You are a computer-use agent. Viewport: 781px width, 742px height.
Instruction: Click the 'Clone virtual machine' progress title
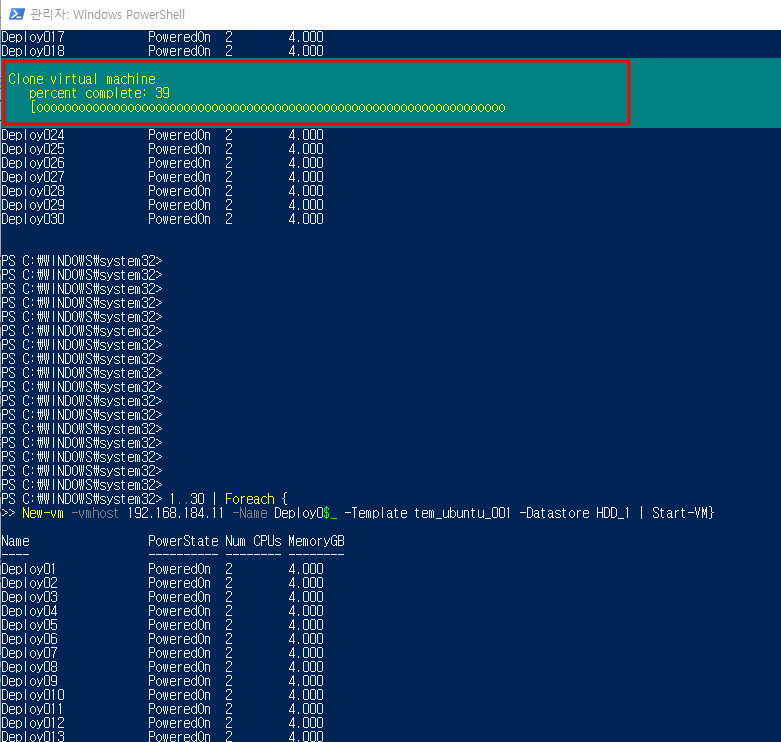pos(82,79)
